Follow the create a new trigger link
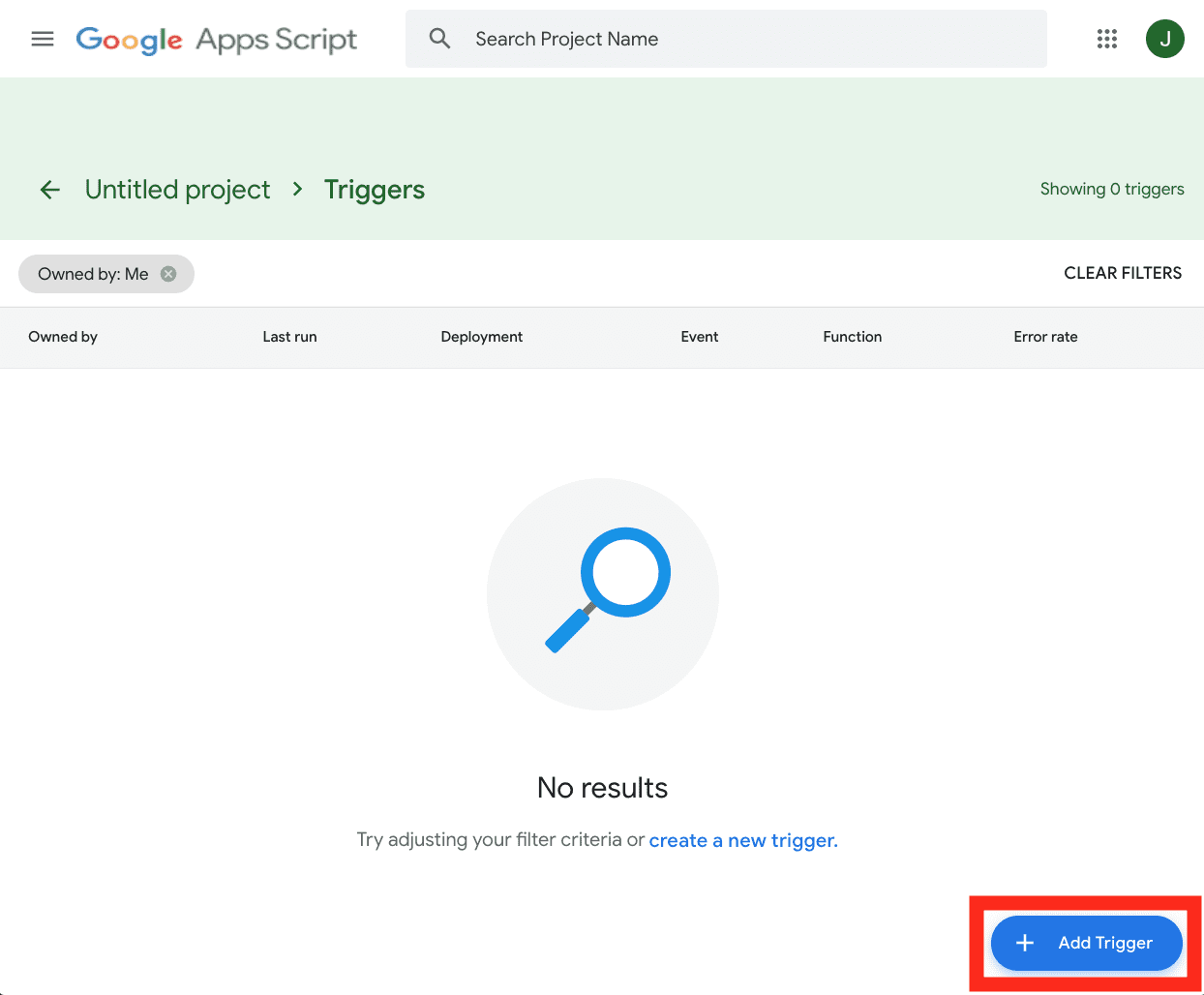Viewport: 1204px width, 995px height. pyautogui.click(x=743, y=840)
